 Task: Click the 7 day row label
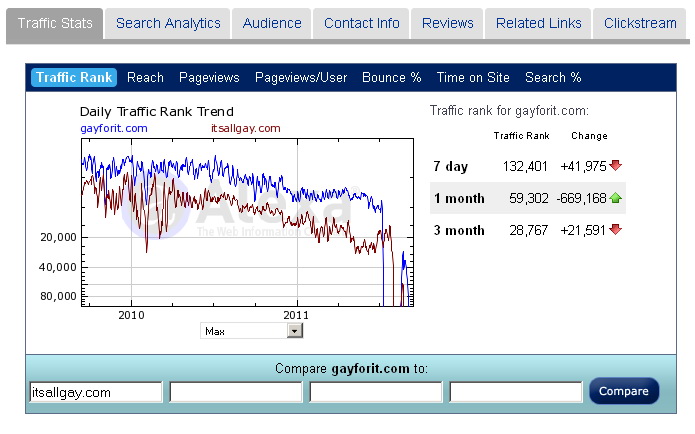pyautogui.click(x=451, y=167)
